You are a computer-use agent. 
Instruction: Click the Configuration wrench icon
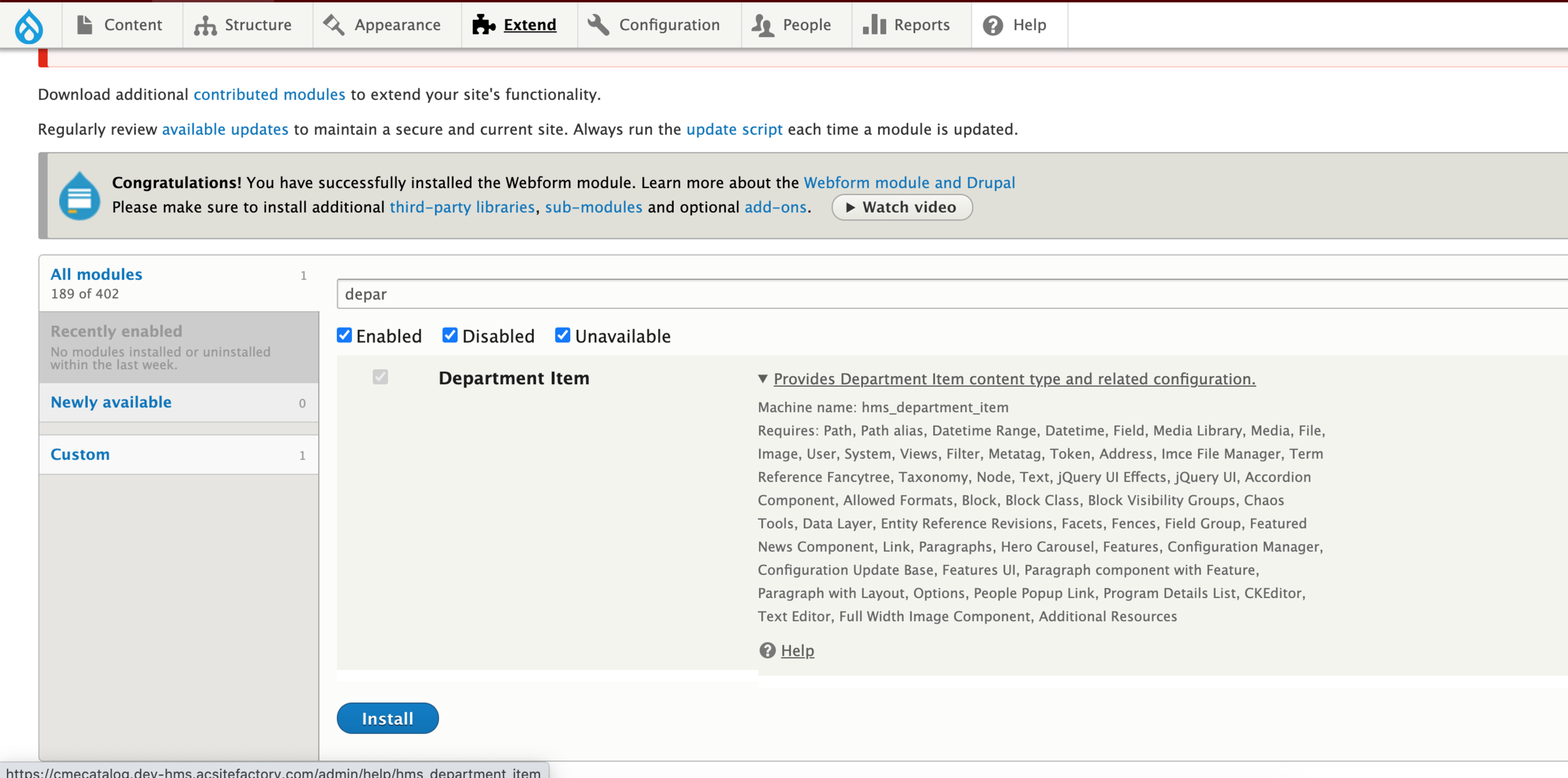pos(598,25)
